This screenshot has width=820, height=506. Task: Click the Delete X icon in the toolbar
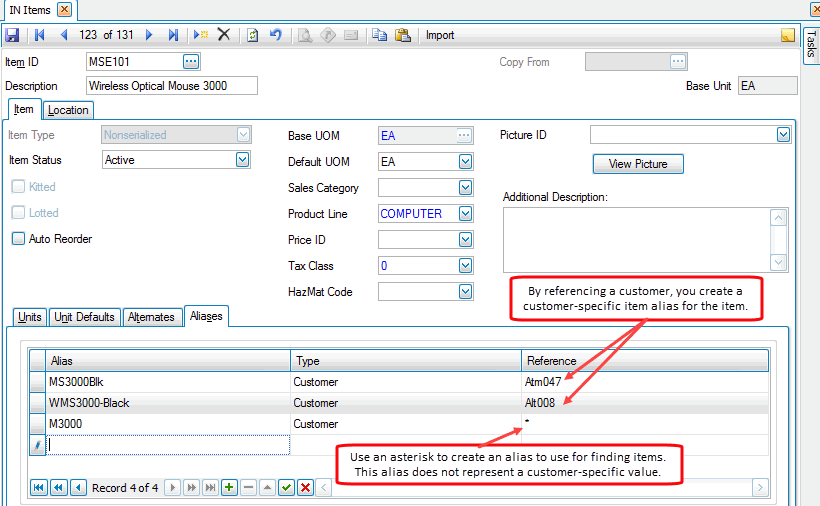click(x=223, y=35)
